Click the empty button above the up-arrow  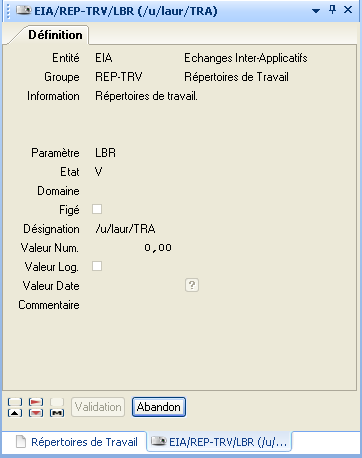coord(15,402)
